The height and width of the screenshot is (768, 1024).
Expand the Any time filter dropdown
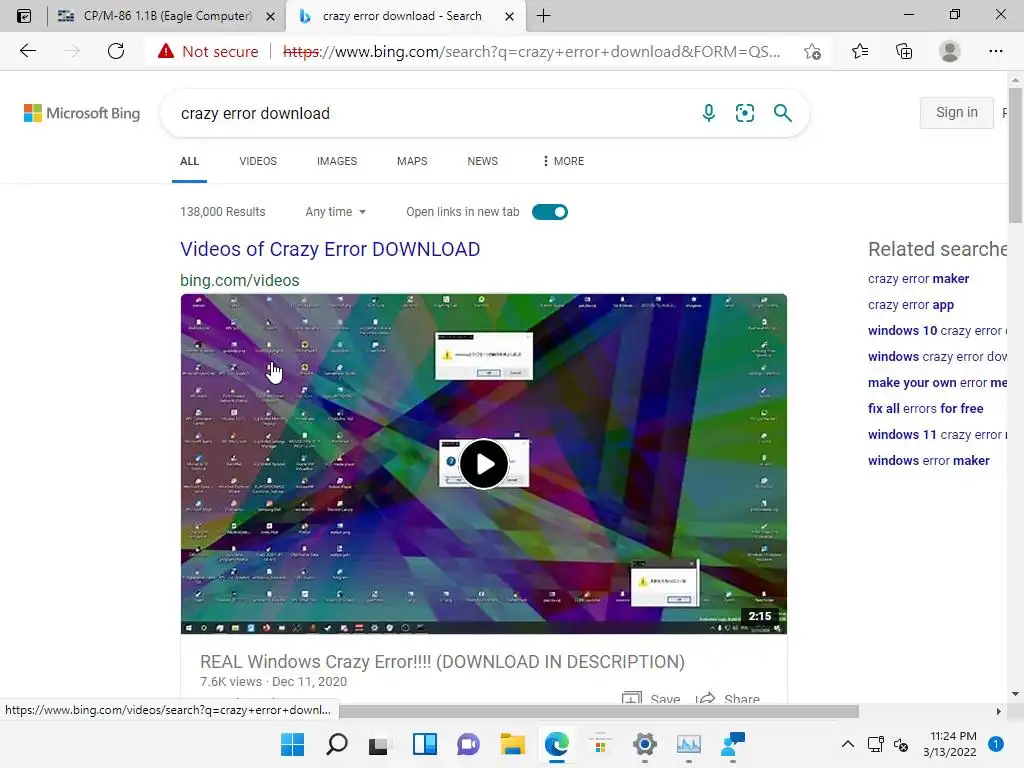(336, 212)
